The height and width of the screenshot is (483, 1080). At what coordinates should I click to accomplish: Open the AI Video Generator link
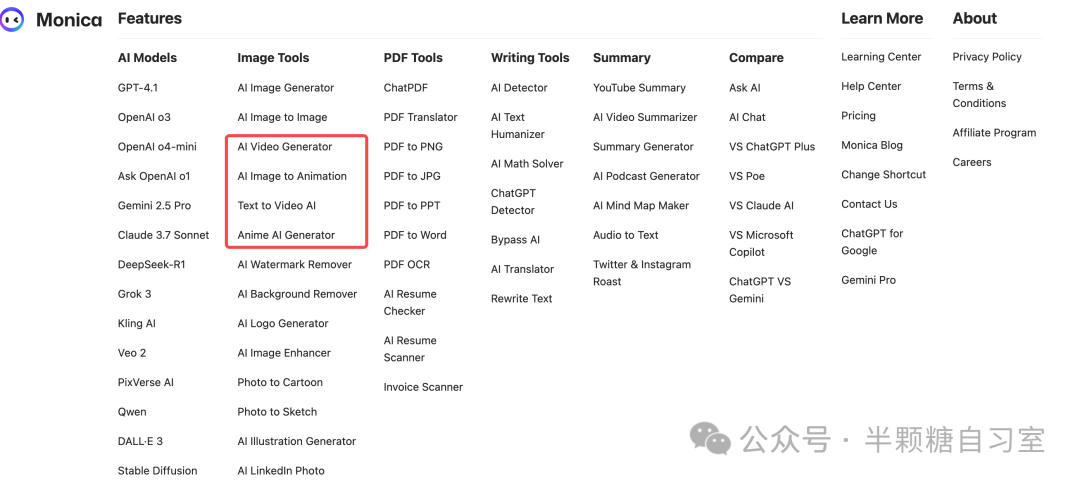(x=284, y=147)
